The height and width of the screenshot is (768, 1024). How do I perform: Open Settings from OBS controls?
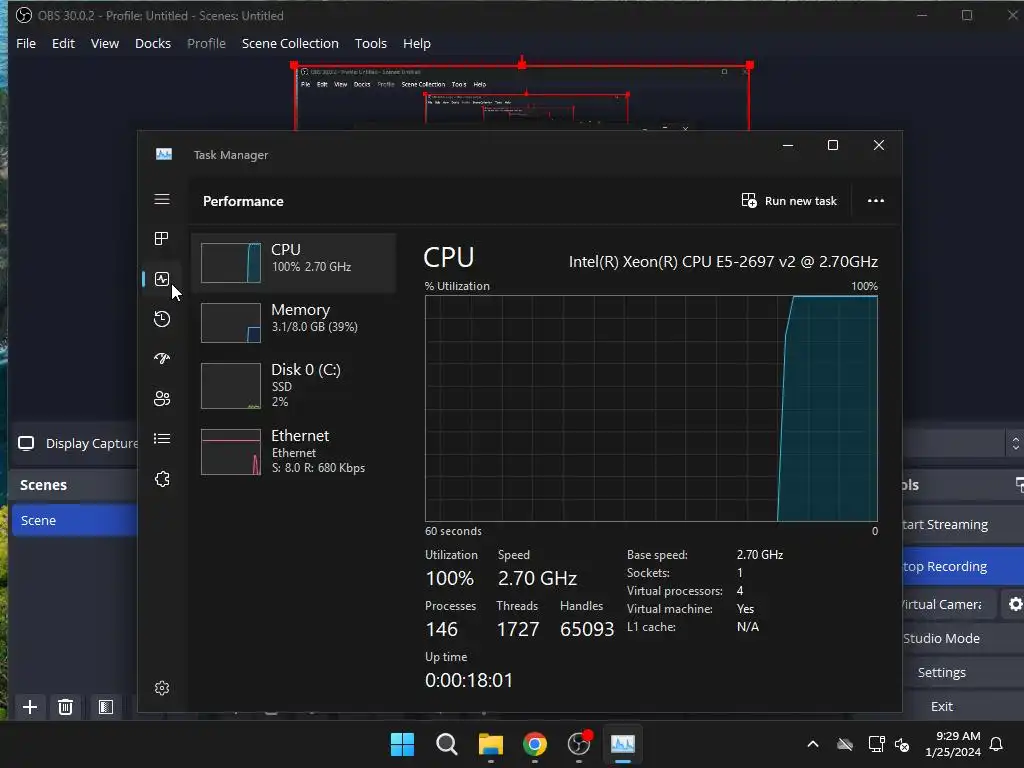click(x=963, y=672)
